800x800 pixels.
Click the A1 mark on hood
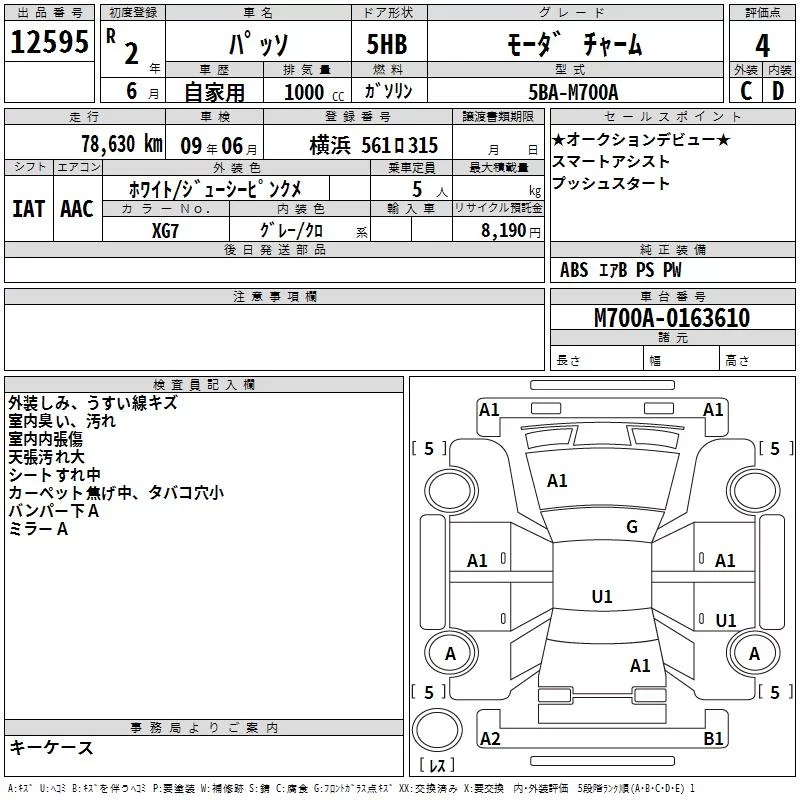coord(557,481)
